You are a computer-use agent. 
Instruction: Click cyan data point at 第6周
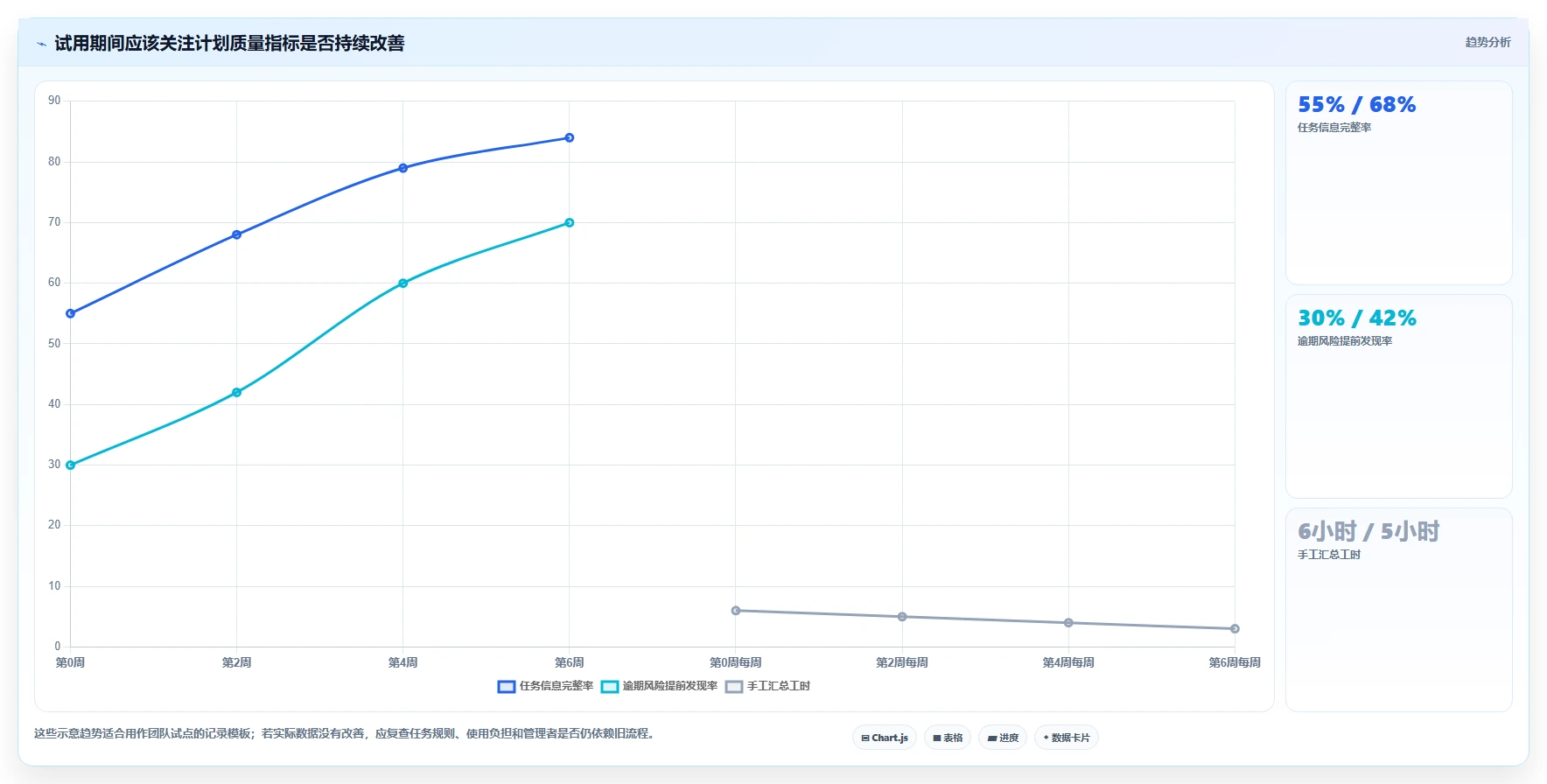[570, 222]
